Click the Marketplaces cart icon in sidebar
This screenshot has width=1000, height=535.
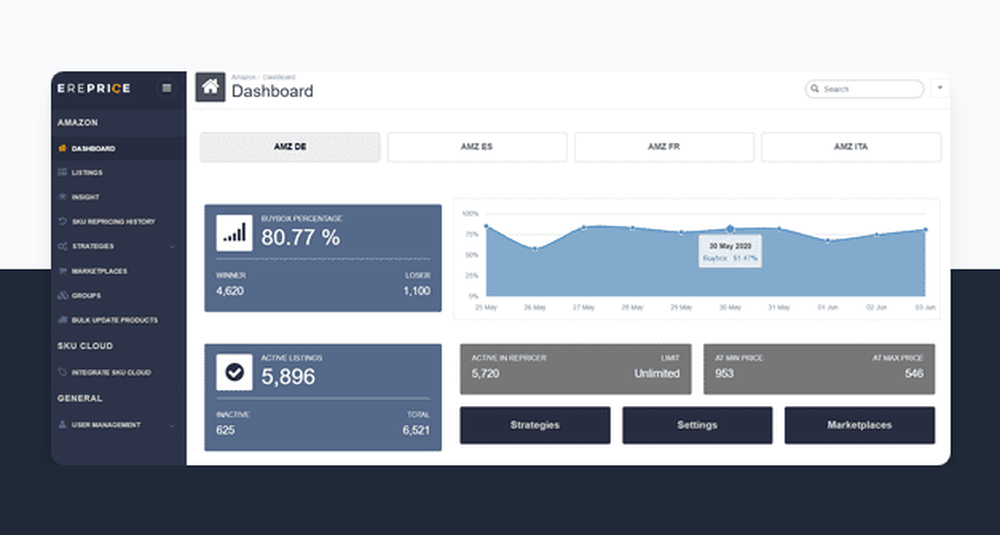pos(62,271)
